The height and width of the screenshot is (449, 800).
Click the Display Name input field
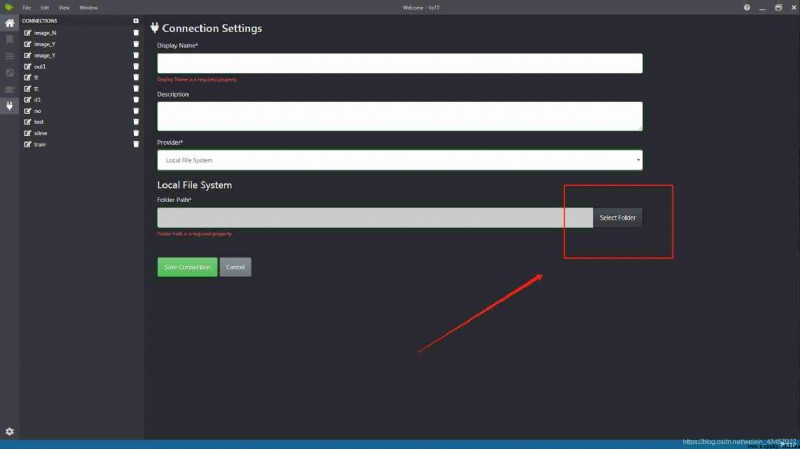tap(399, 63)
